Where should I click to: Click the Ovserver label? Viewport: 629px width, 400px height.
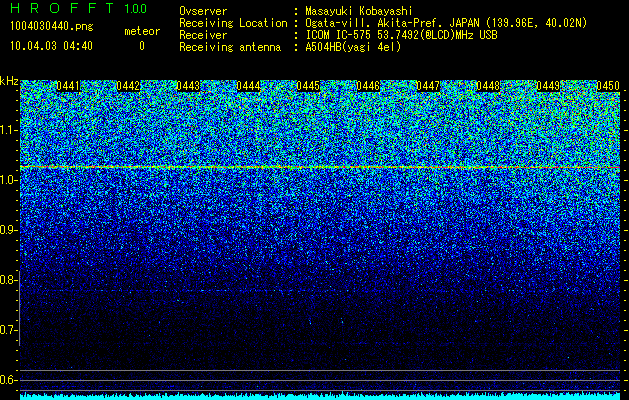pos(203,11)
